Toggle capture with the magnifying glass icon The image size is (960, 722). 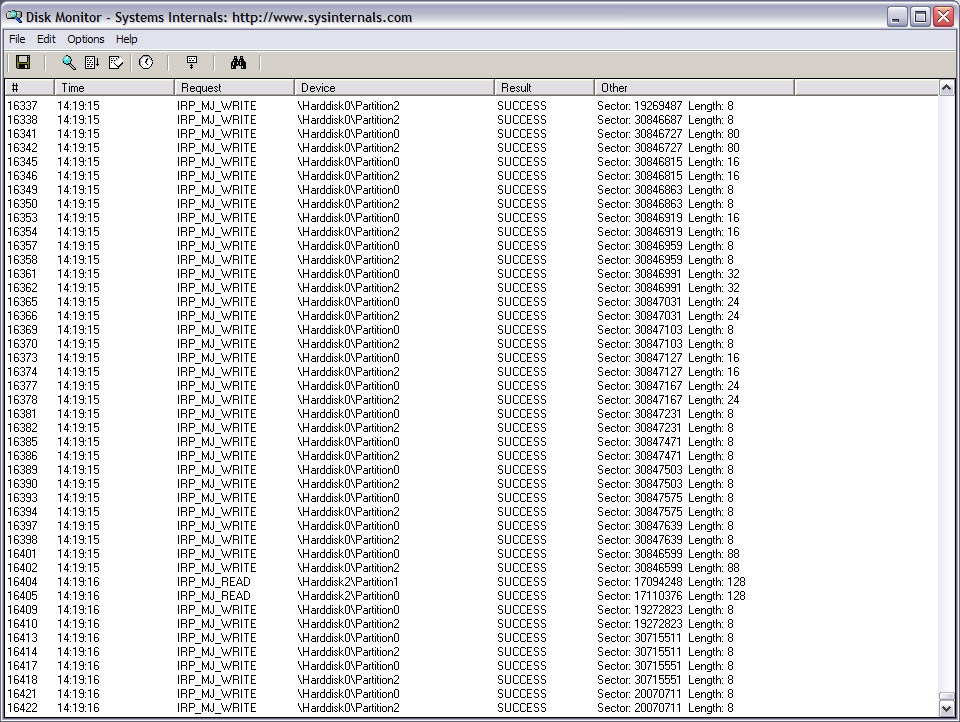[69, 62]
